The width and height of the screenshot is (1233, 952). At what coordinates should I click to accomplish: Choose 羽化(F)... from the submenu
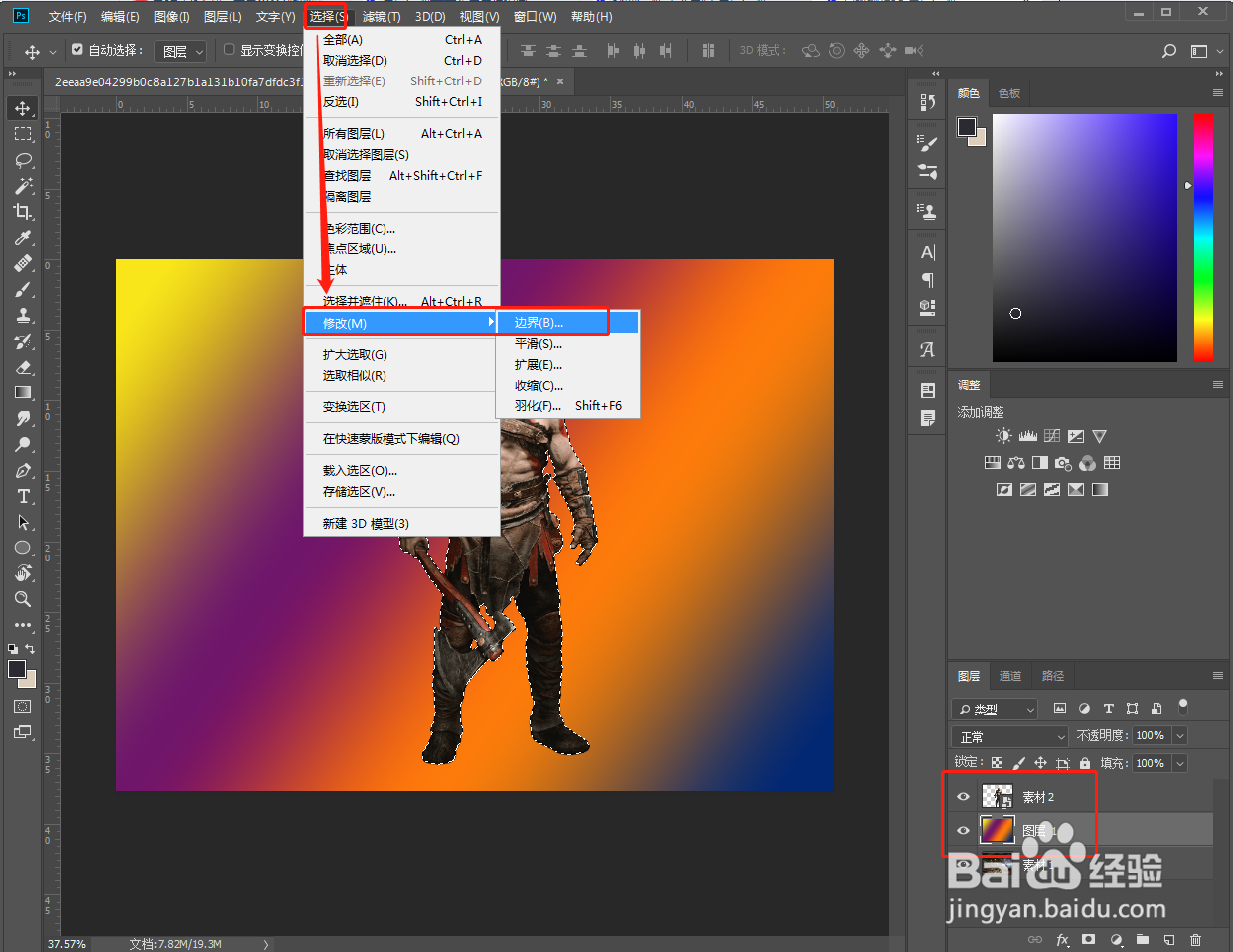point(568,405)
